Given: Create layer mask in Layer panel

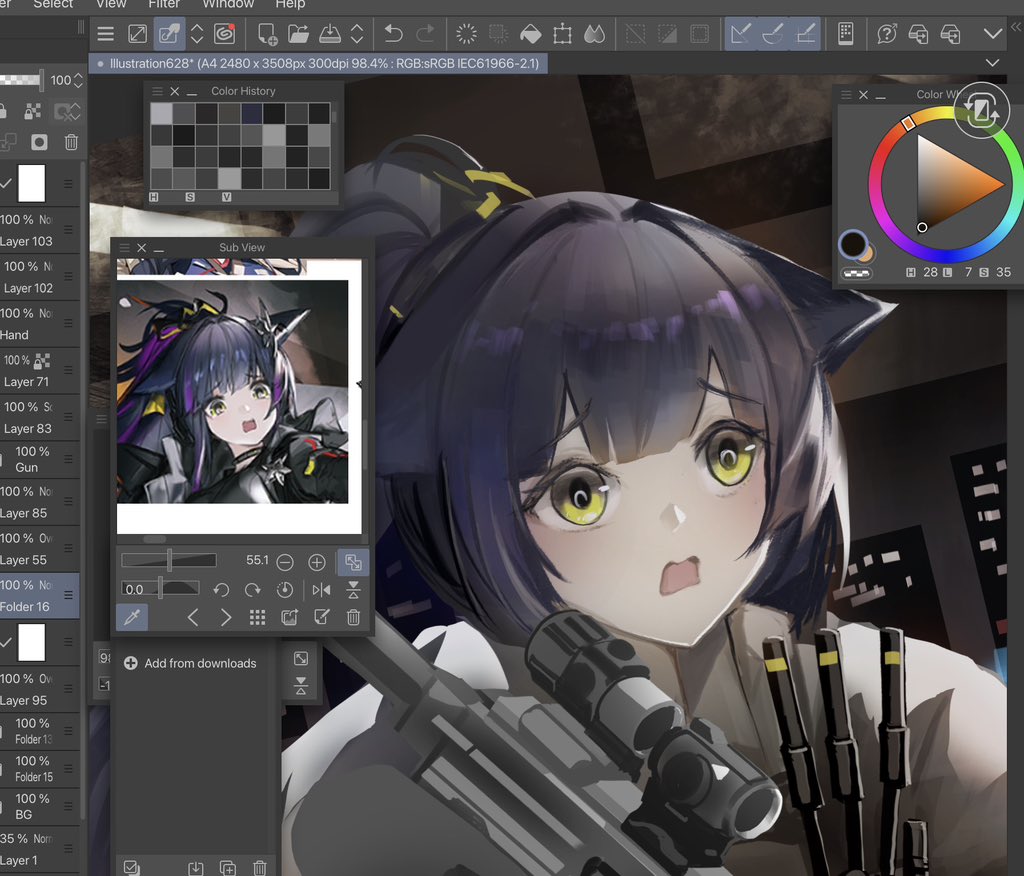Looking at the screenshot, I should pyautogui.click(x=39, y=142).
